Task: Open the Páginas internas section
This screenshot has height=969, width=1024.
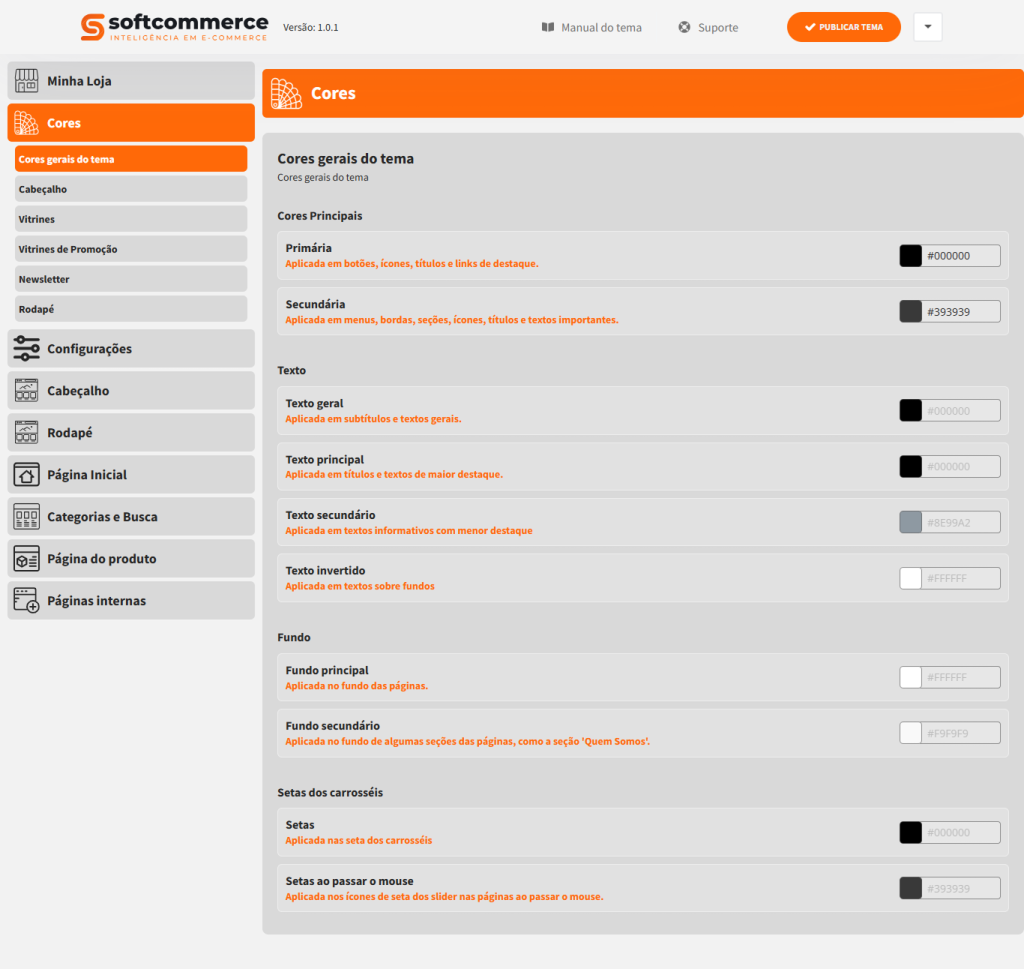Action: [131, 600]
